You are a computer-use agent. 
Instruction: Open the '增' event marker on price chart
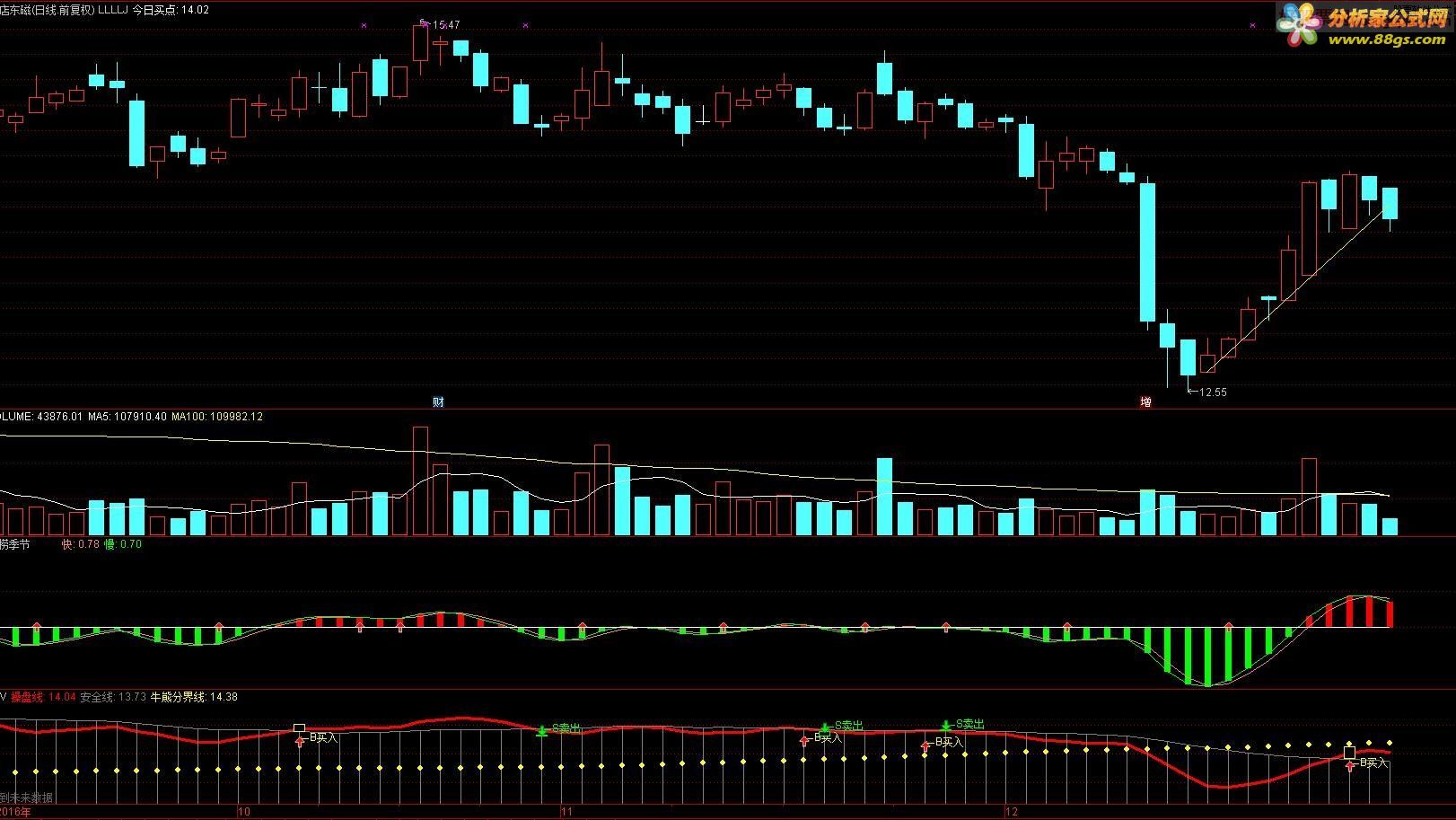(1145, 401)
